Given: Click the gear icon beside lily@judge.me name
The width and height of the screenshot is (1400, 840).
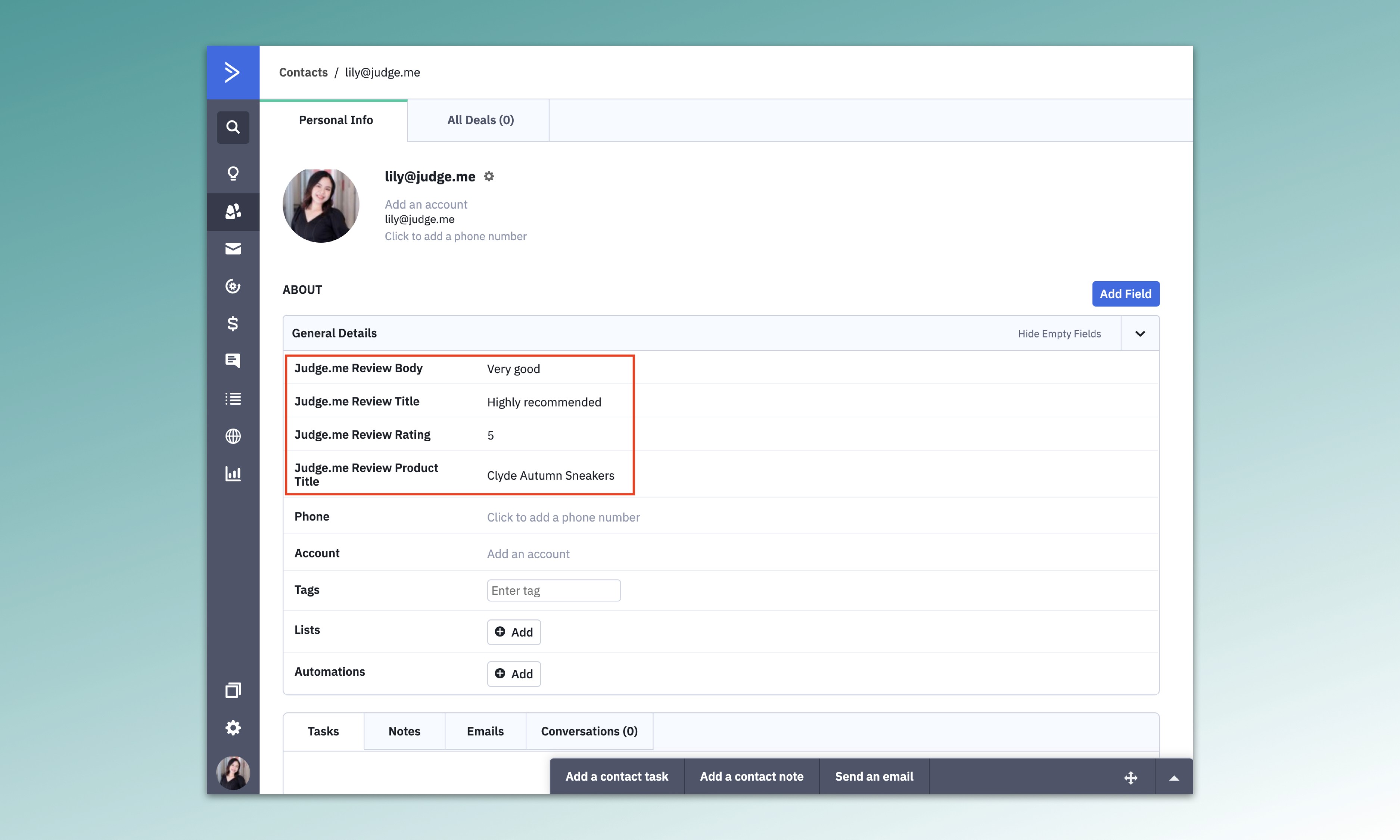Looking at the screenshot, I should click(x=489, y=177).
